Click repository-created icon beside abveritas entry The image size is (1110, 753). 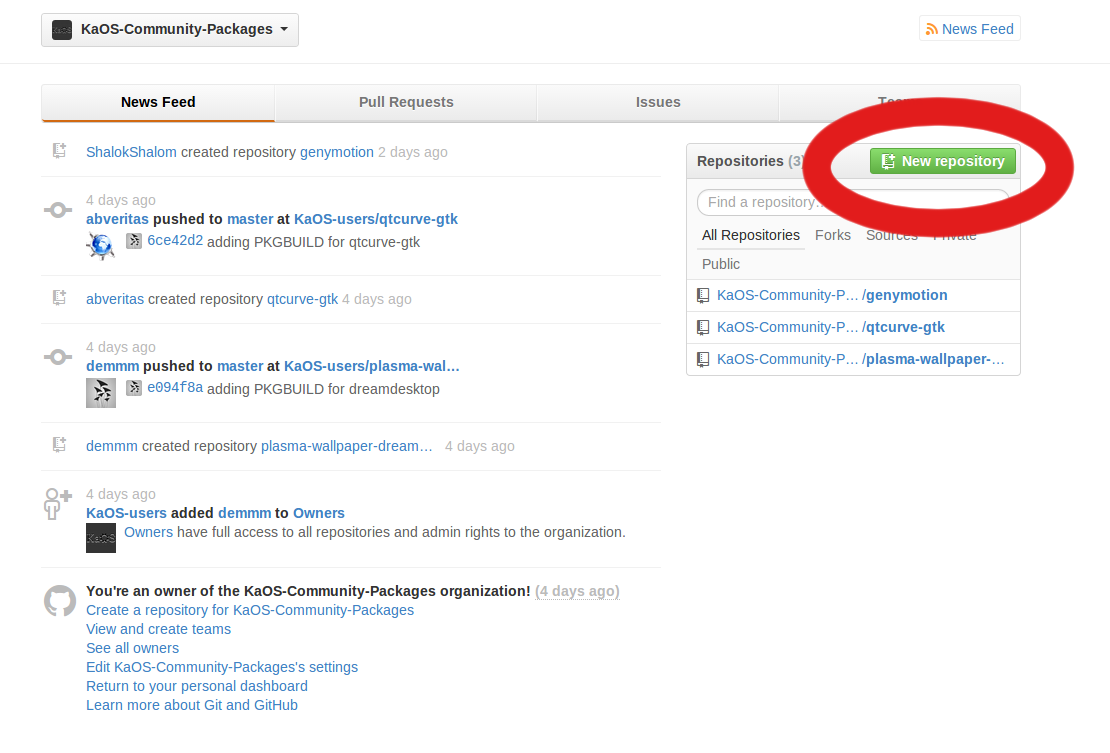point(59,297)
